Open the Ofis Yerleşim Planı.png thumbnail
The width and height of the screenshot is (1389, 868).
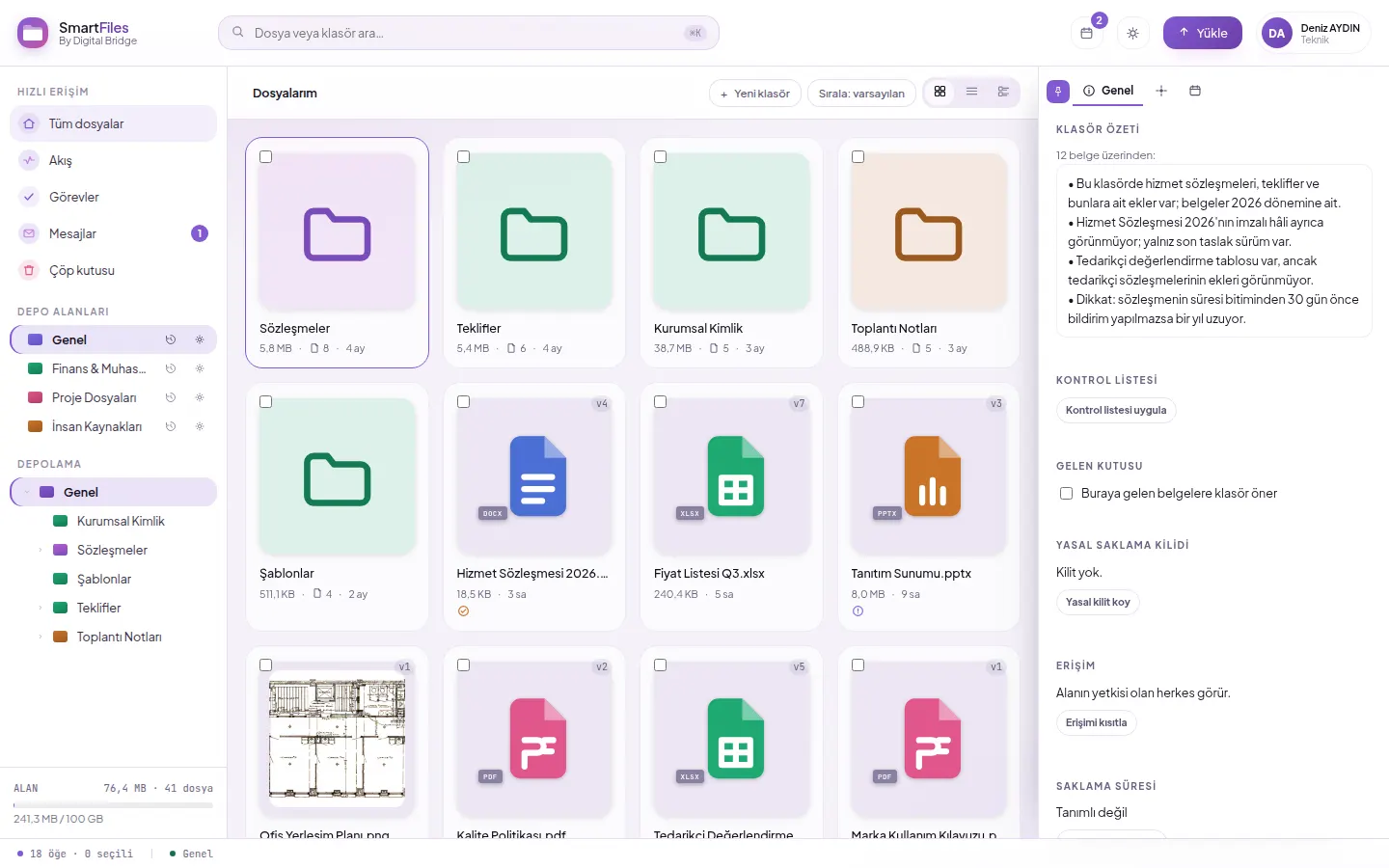(x=337, y=741)
